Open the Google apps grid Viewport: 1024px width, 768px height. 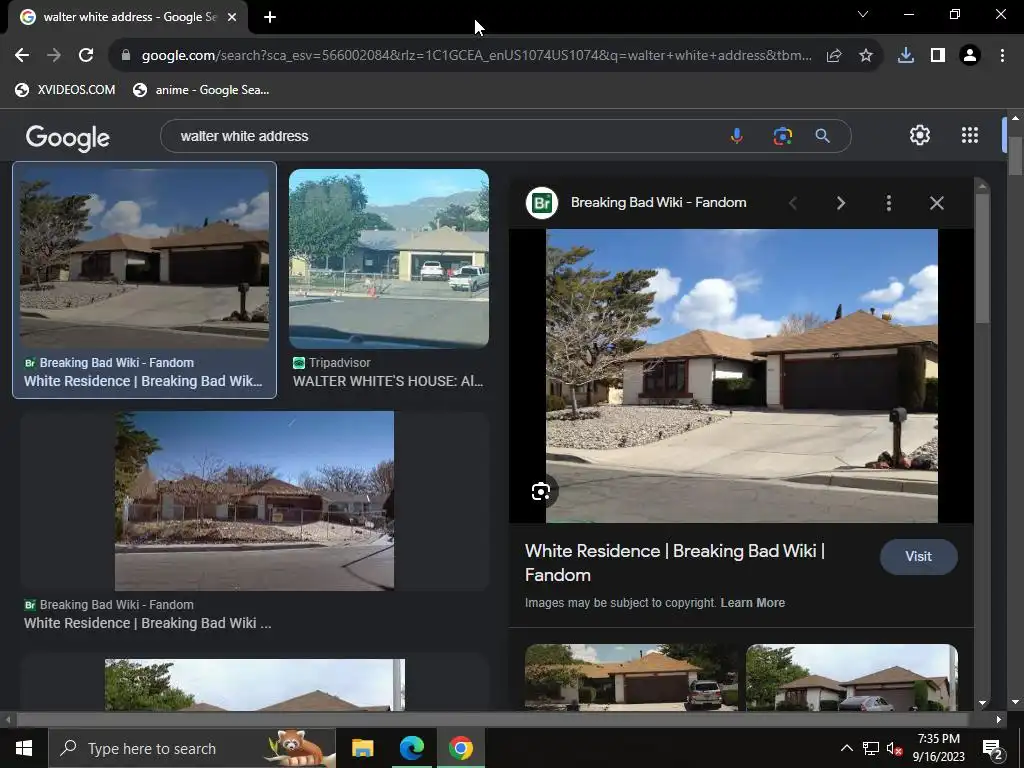point(970,135)
